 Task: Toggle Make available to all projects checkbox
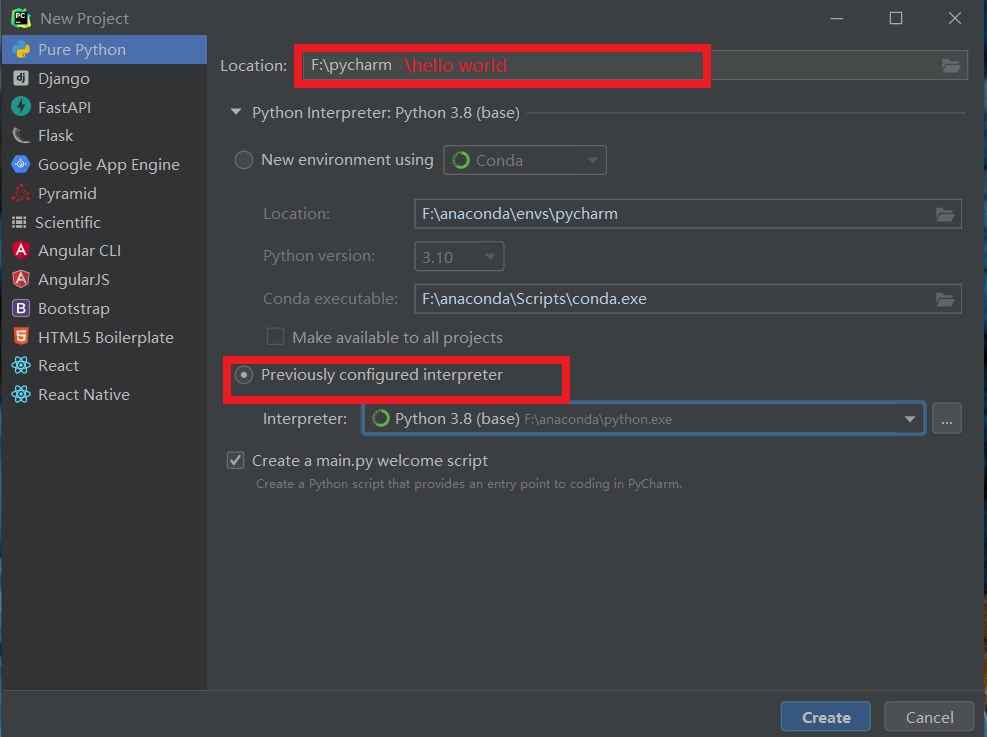pos(275,337)
